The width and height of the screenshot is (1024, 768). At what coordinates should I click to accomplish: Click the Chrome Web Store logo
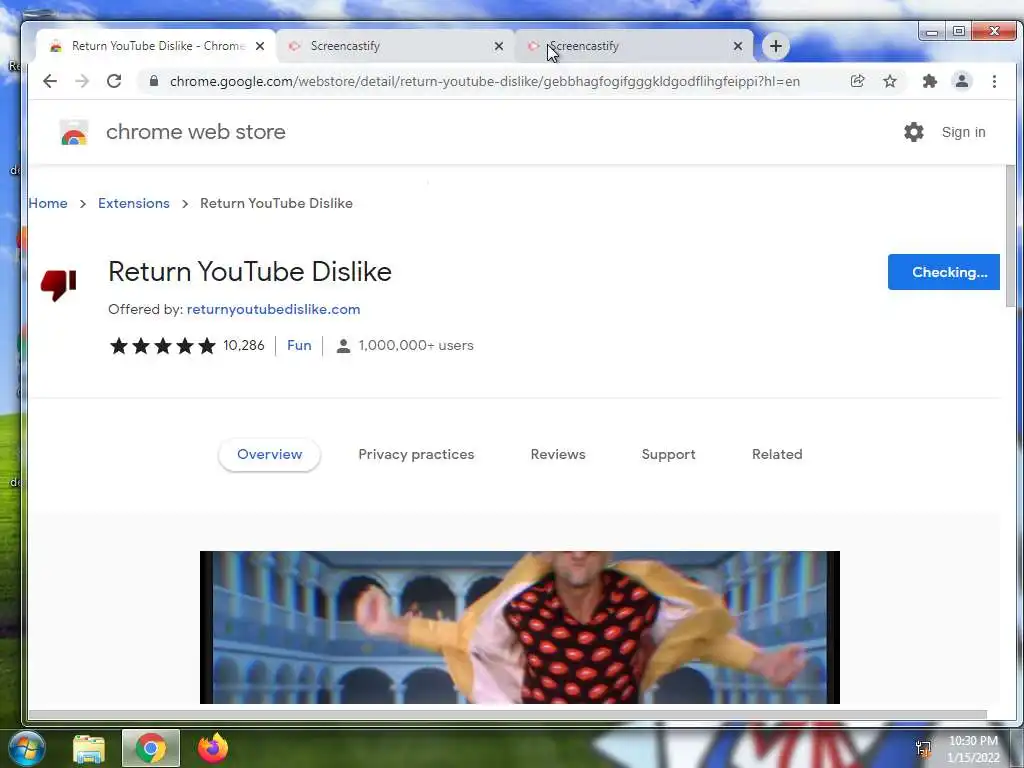coord(74,133)
